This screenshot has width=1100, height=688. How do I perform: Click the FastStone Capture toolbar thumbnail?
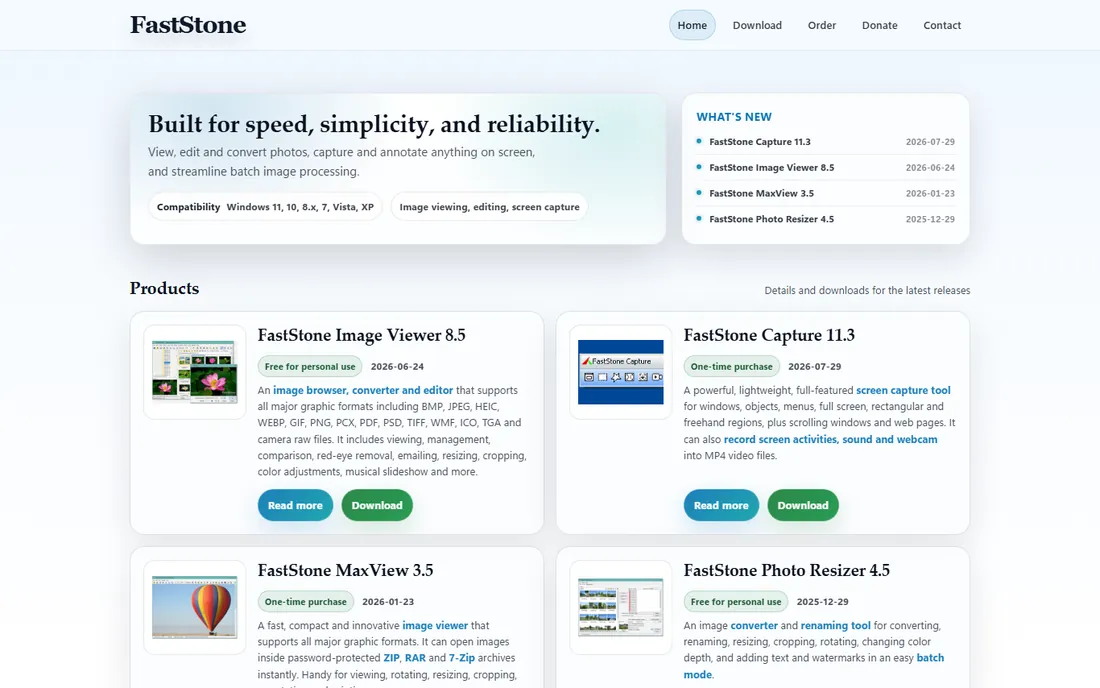click(x=621, y=372)
